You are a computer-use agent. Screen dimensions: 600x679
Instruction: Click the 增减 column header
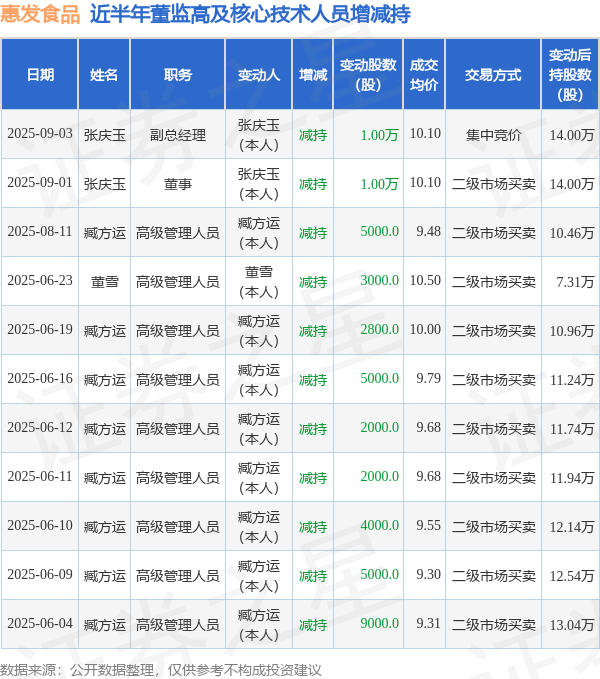[x=313, y=74]
